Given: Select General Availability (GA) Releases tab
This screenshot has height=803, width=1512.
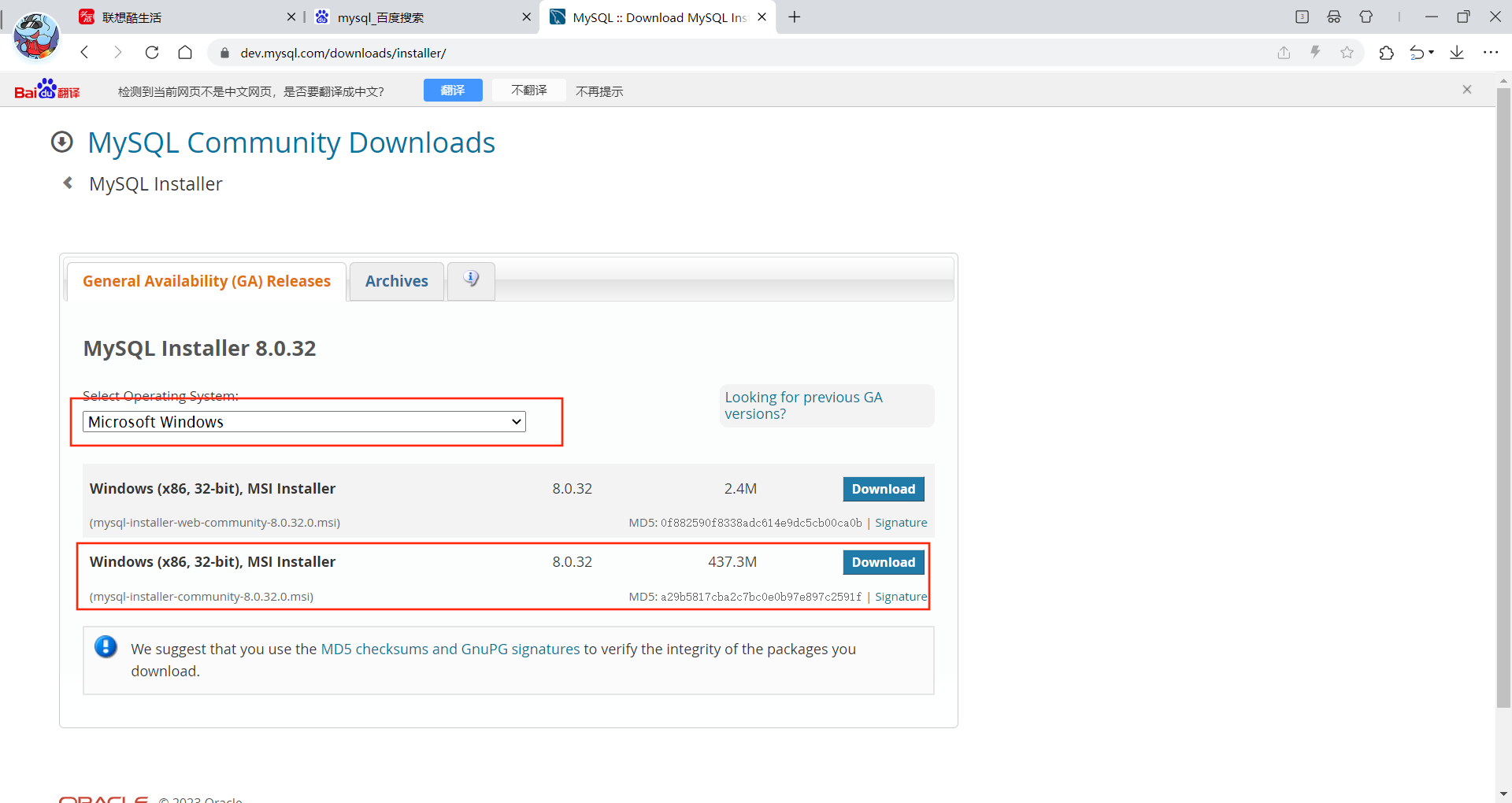Looking at the screenshot, I should (x=206, y=281).
